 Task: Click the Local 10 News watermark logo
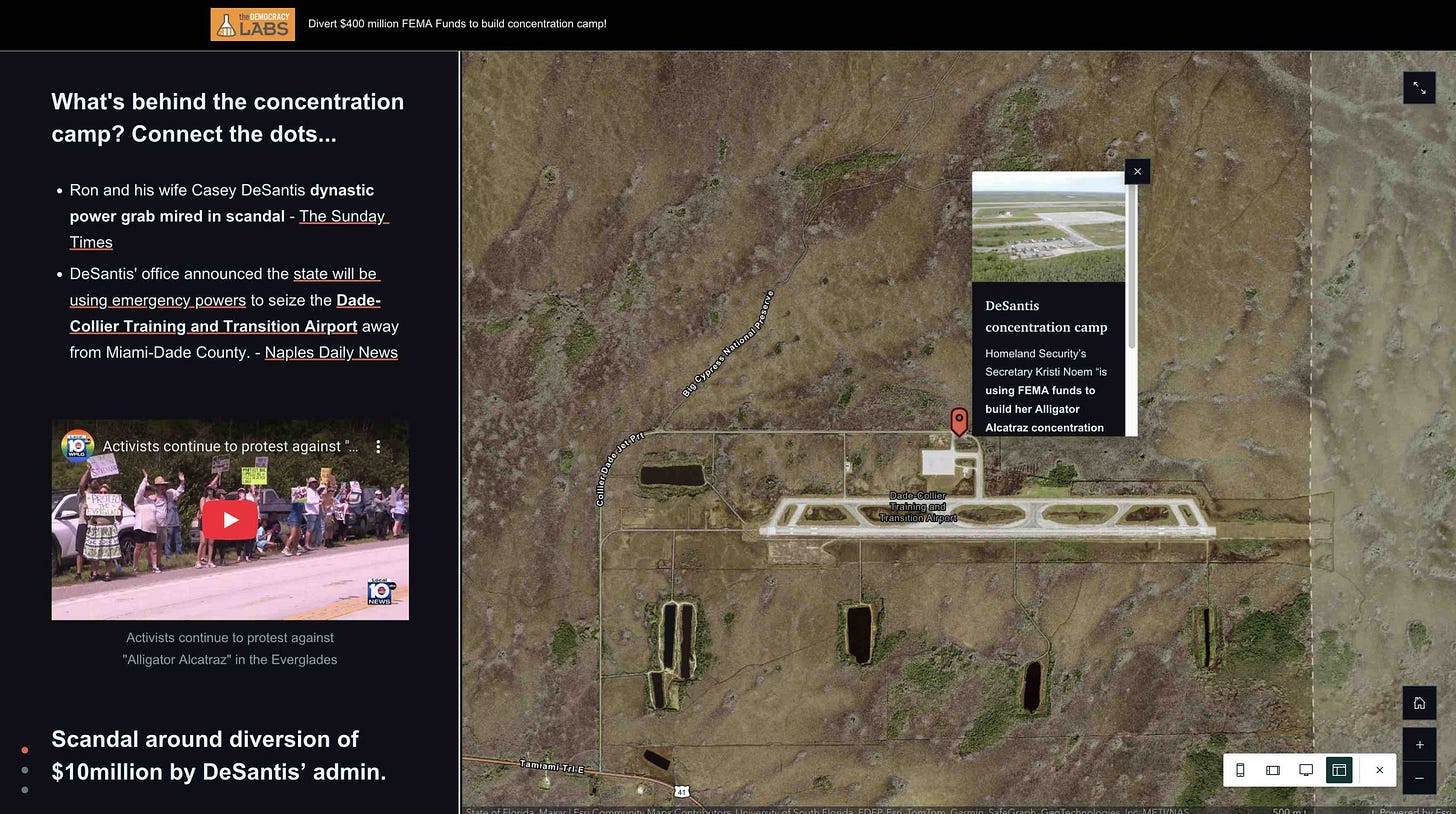point(381,591)
